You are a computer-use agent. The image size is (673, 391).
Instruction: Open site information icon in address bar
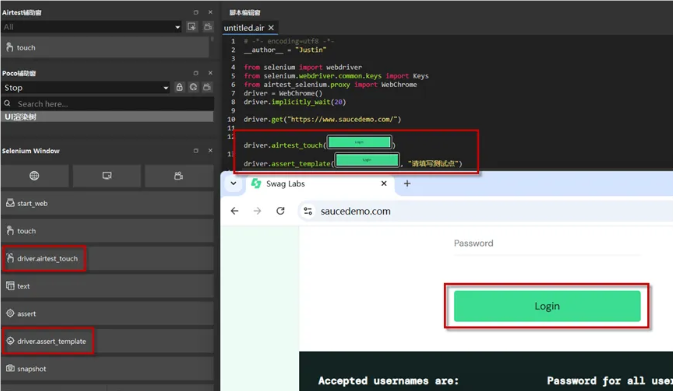(308, 211)
